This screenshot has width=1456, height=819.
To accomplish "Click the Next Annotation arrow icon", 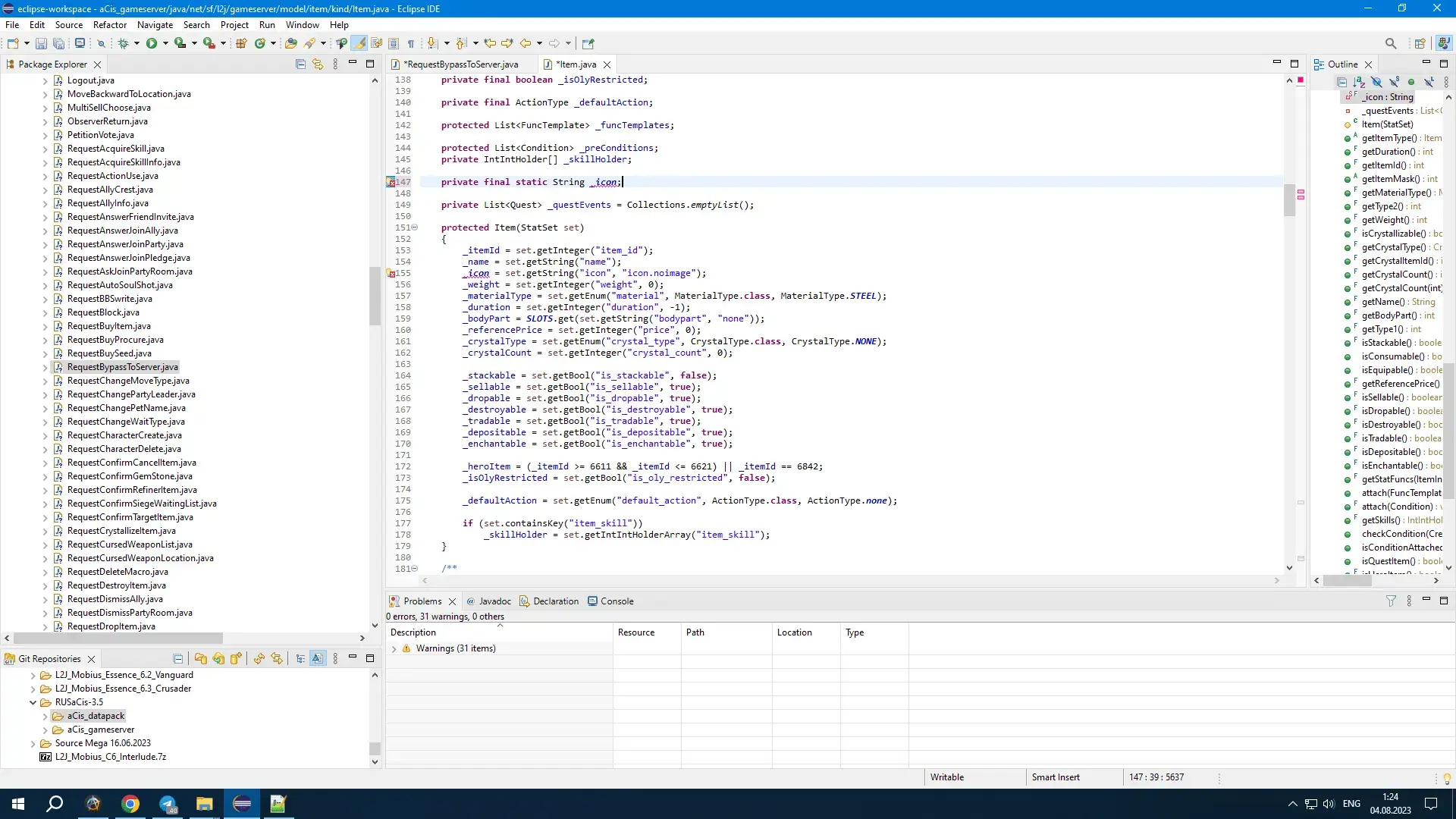I will click(432, 43).
